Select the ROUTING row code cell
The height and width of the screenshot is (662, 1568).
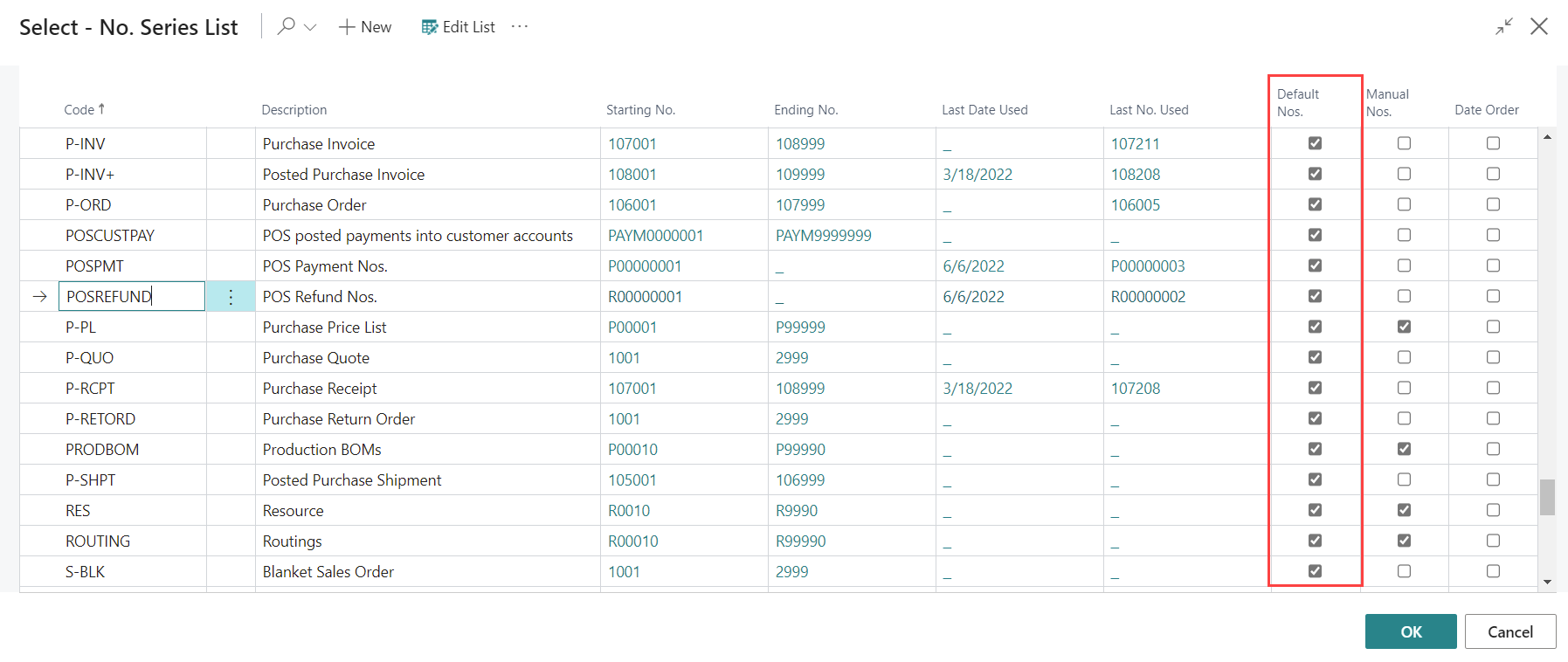coord(98,541)
